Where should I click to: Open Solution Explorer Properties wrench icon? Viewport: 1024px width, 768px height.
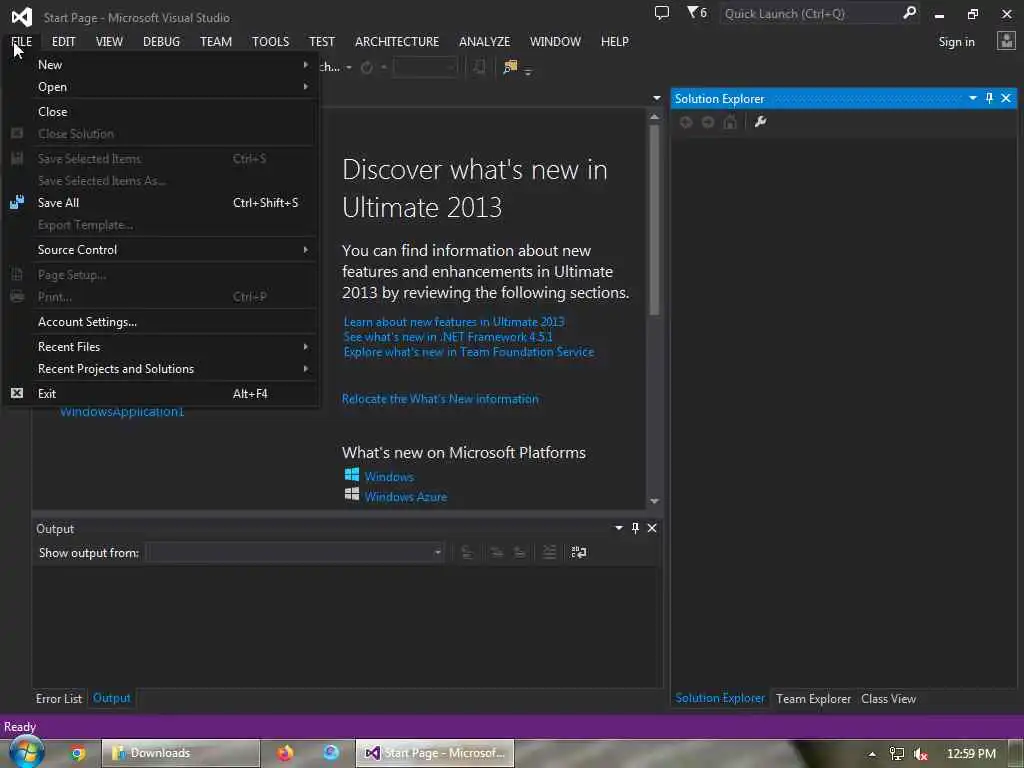point(760,121)
